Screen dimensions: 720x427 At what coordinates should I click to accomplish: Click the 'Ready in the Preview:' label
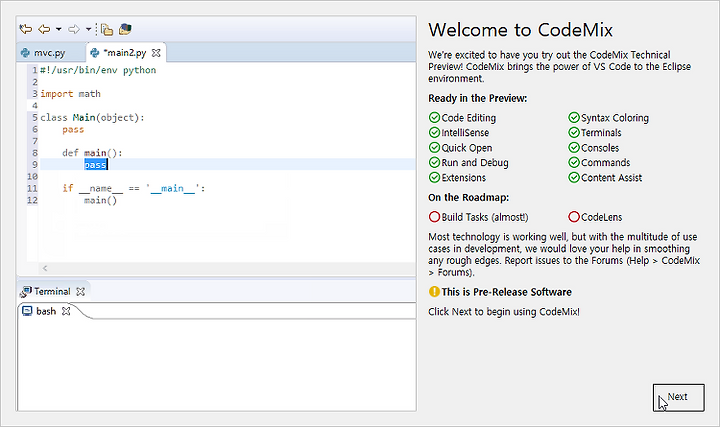478,99
